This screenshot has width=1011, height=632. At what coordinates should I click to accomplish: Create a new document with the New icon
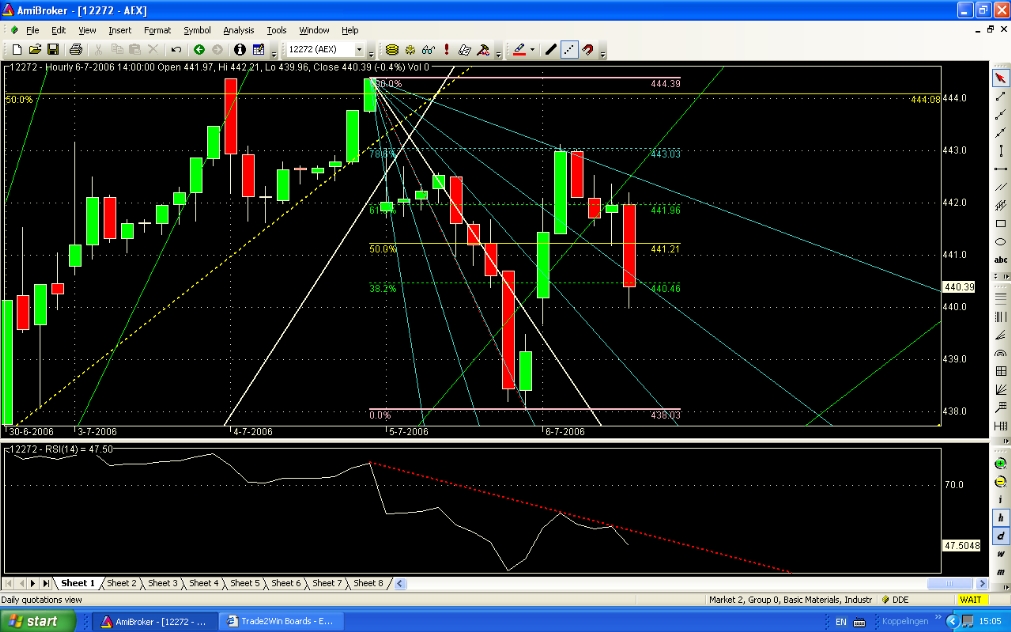click(x=17, y=50)
